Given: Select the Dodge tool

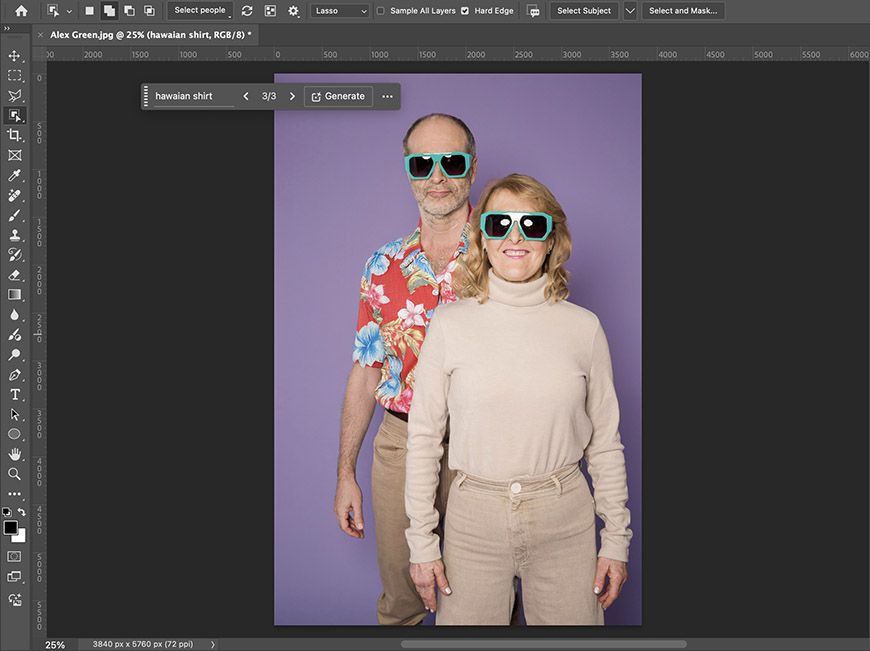Looking at the screenshot, I should 14,355.
